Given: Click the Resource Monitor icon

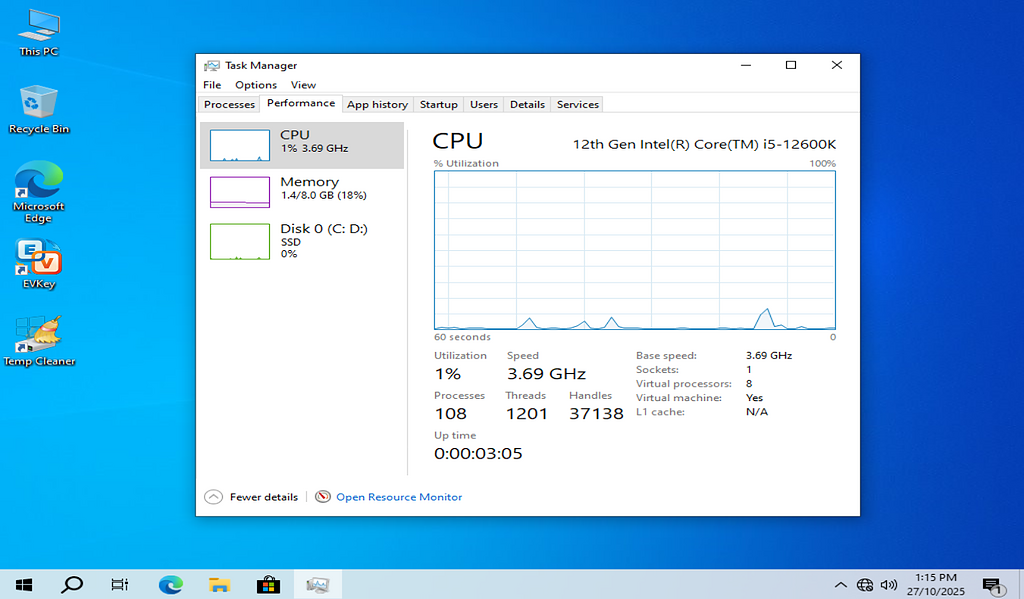Looking at the screenshot, I should (323, 497).
